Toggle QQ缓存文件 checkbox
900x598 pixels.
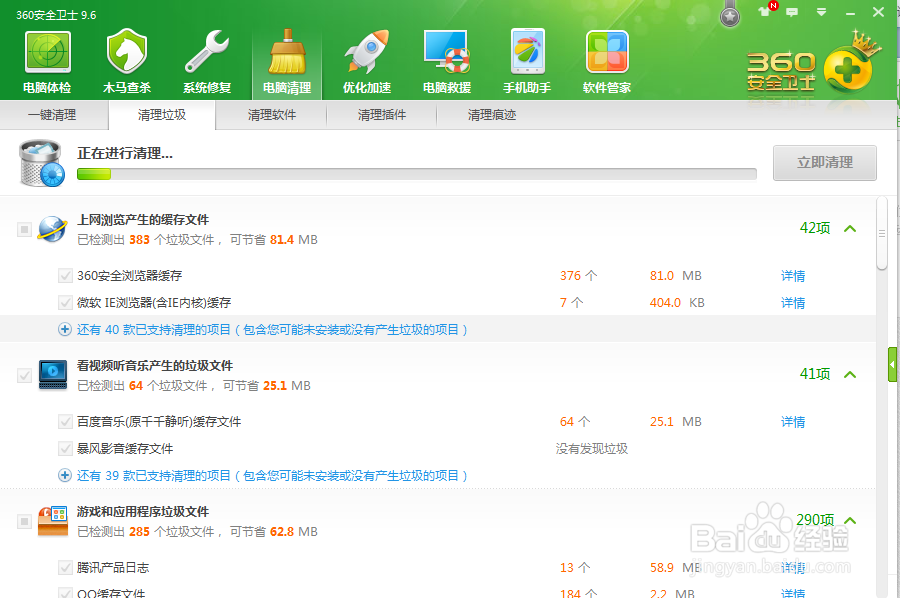pos(65,593)
